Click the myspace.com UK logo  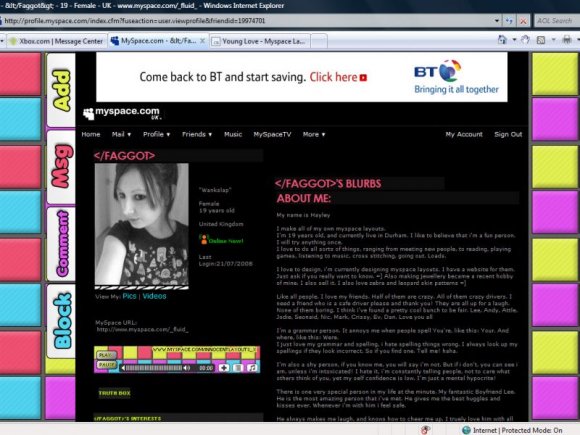(x=122, y=113)
